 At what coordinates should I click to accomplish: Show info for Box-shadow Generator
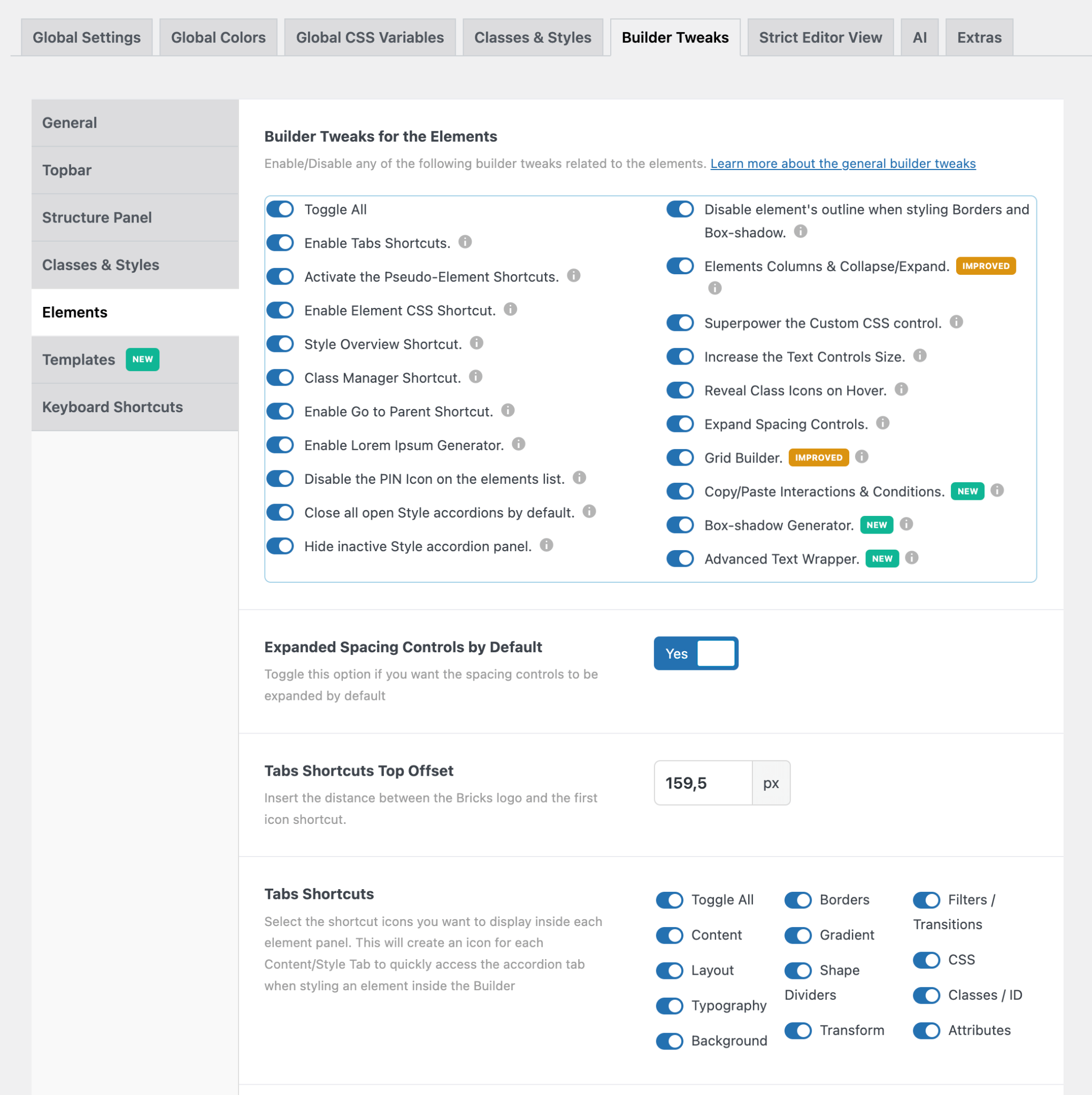(x=906, y=525)
